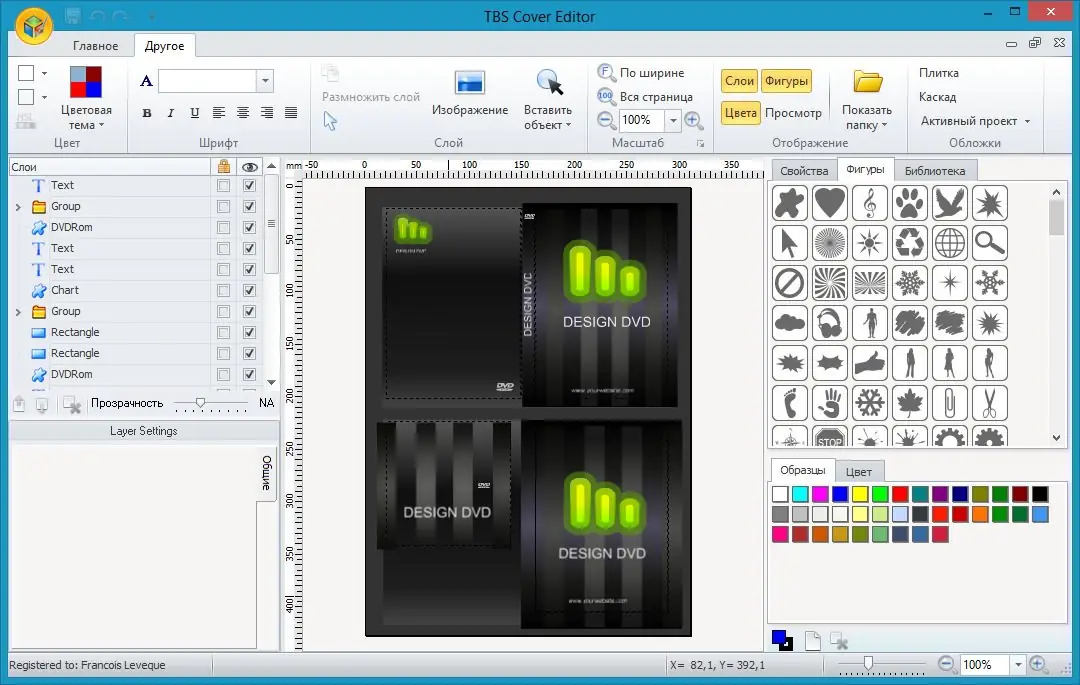Pick the recycle-arrows shape
Viewport: 1080px width, 685px height.
click(909, 243)
